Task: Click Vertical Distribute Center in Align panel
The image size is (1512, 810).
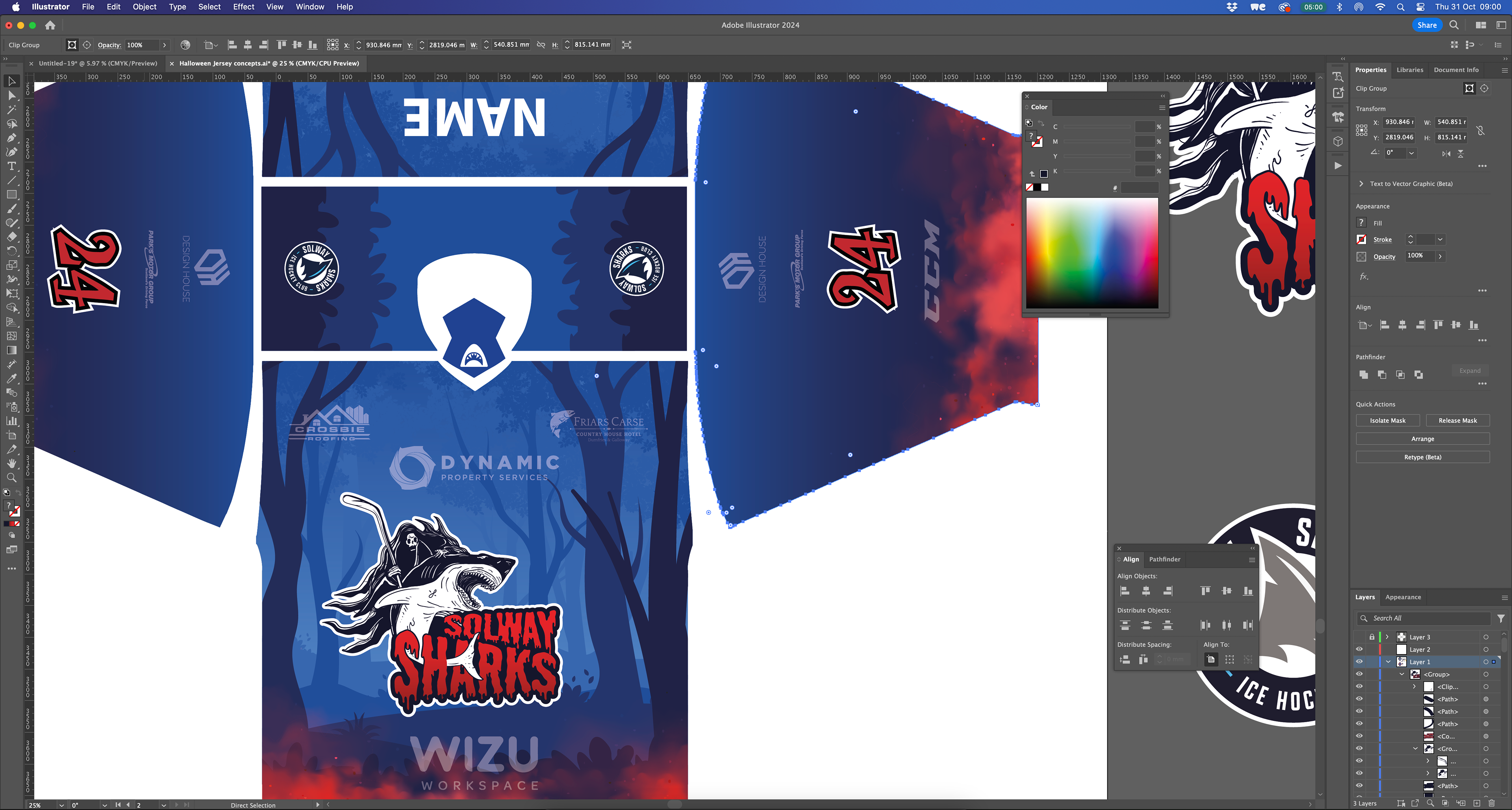Action: (x=1146, y=625)
